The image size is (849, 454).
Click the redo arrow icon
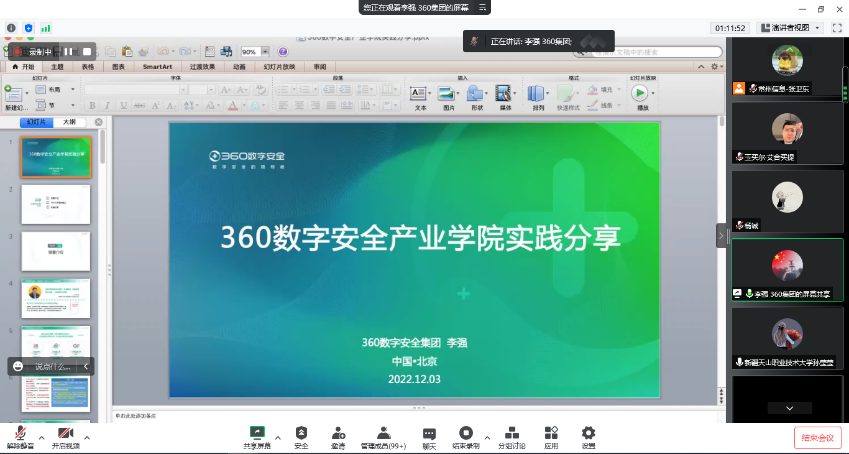[x=185, y=51]
